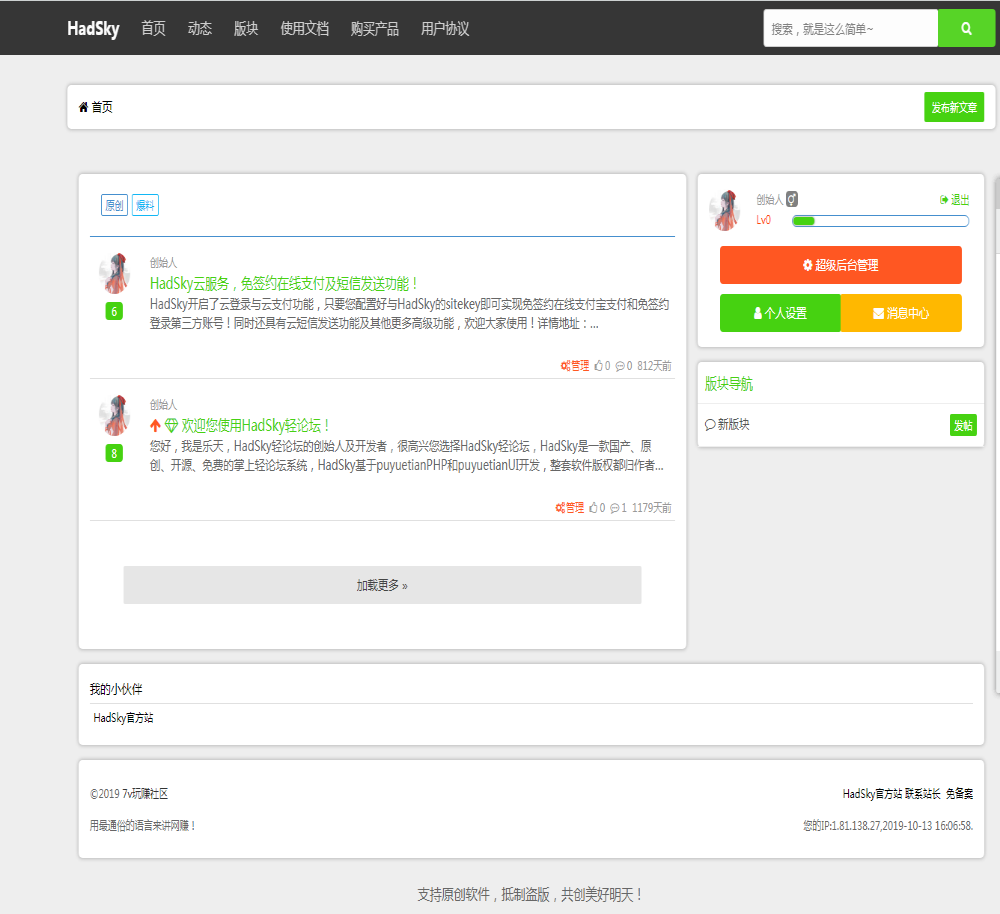Screen dimensions: 1000x914
Task: Click footer link 免备案
Action: click(x=959, y=793)
